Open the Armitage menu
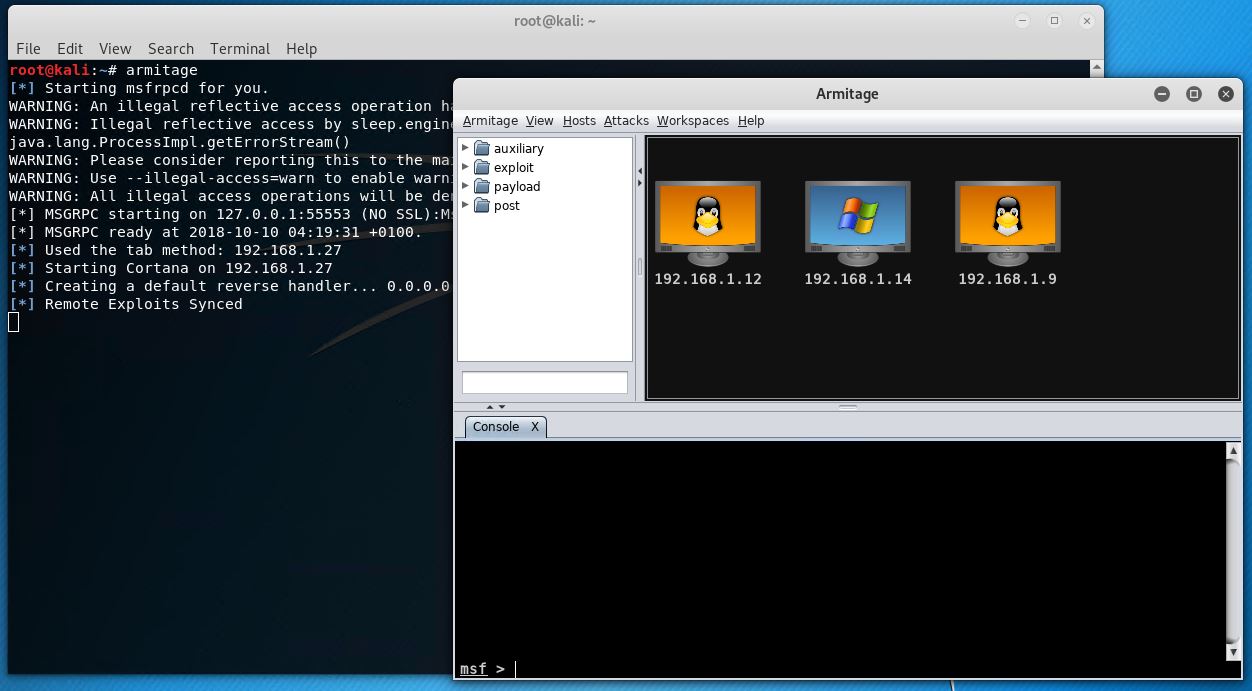 click(x=490, y=120)
